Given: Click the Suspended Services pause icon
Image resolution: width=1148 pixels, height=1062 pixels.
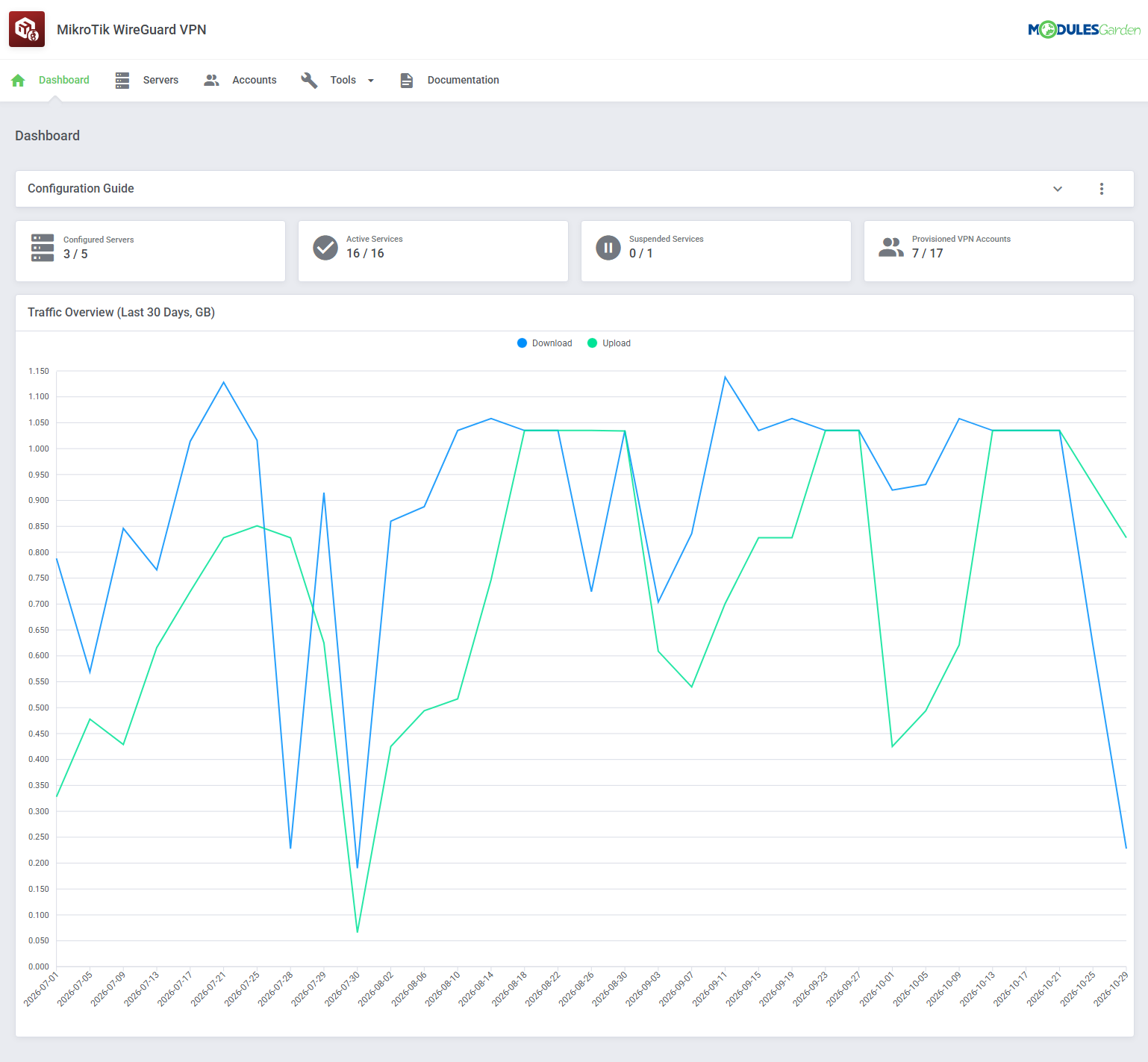Looking at the screenshot, I should pos(608,247).
